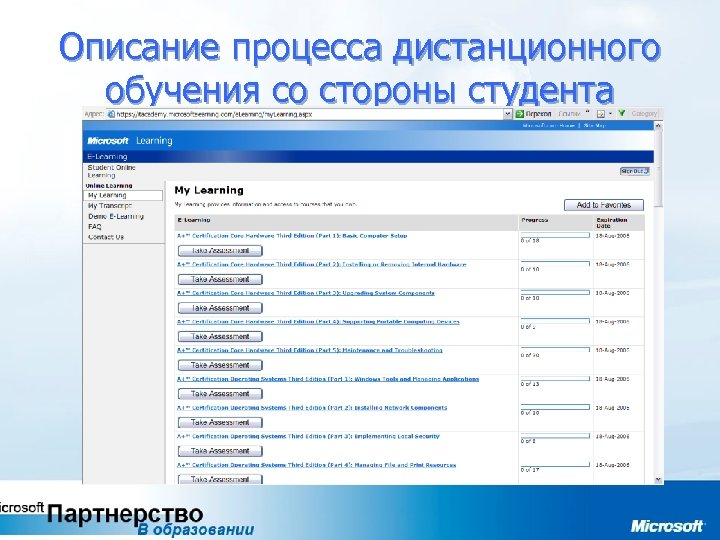Open Operating Systems Part 1: Windows Tools course
The height and width of the screenshot is (540, 720).
pyautogui.click(x=328, y=379)
